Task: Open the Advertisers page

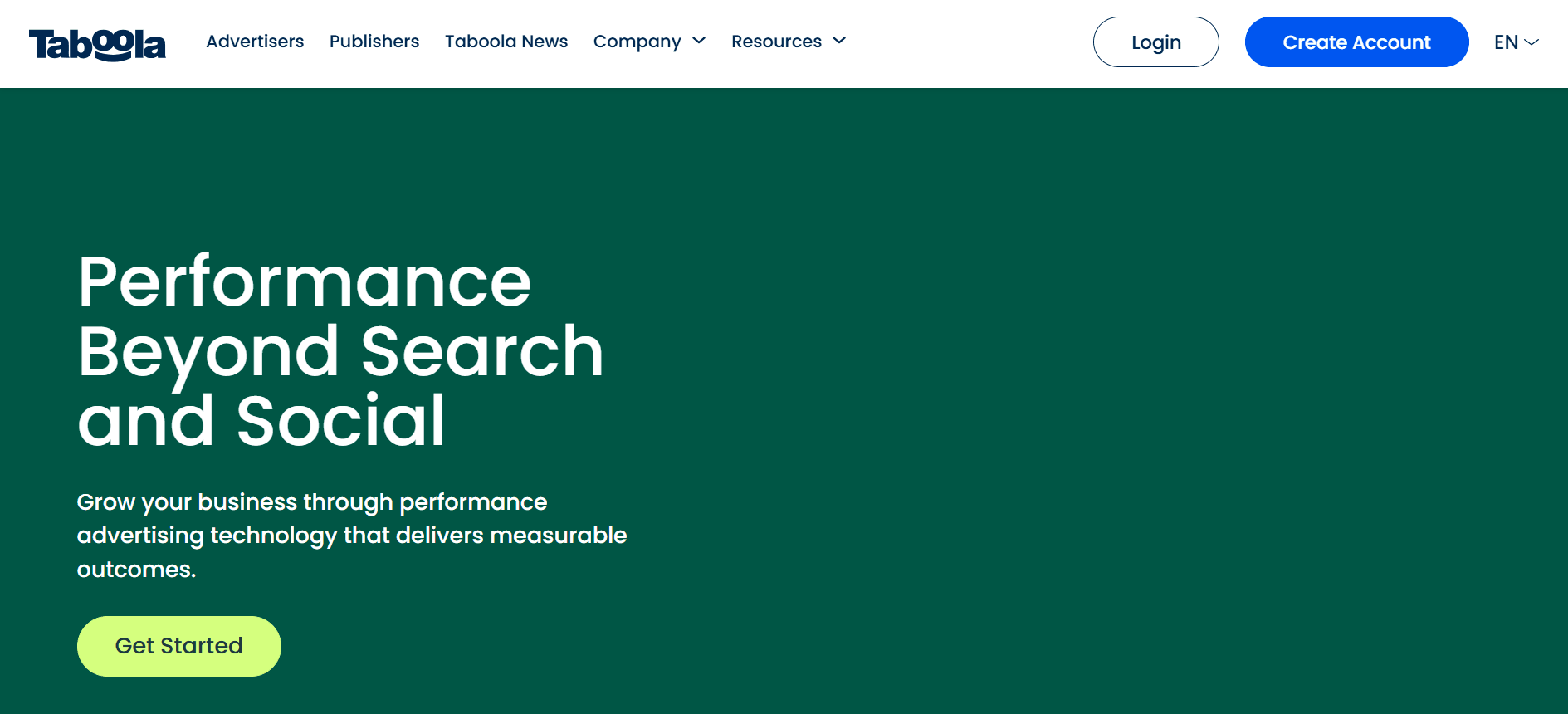Action: pyautogui.click(x=255, y=42)
